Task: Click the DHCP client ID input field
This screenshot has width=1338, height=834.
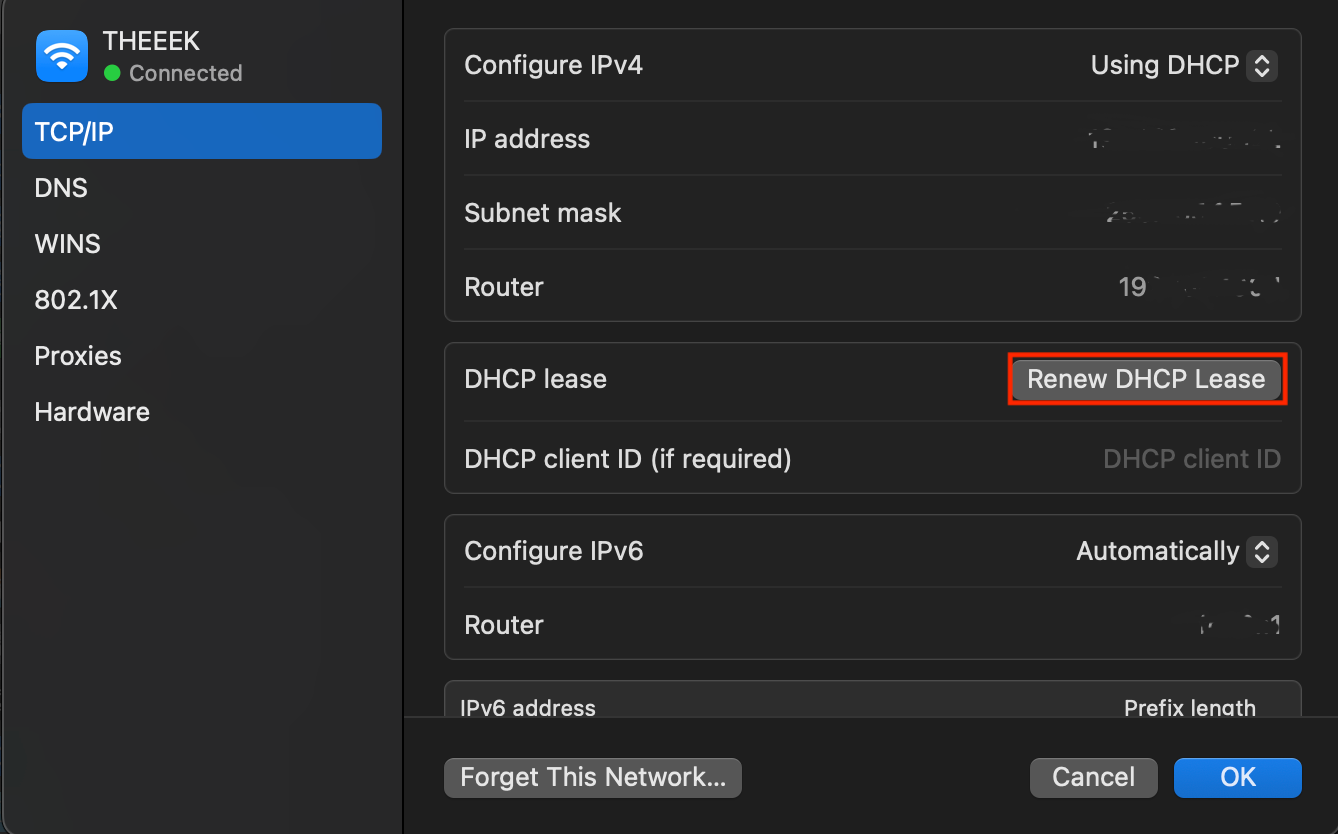Action: (x=1192, y=459)
